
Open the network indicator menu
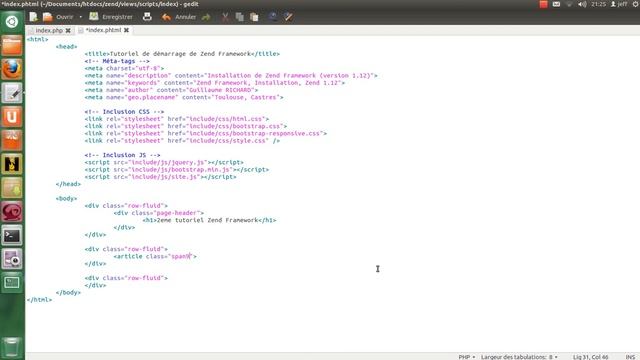tap(569, 4)
